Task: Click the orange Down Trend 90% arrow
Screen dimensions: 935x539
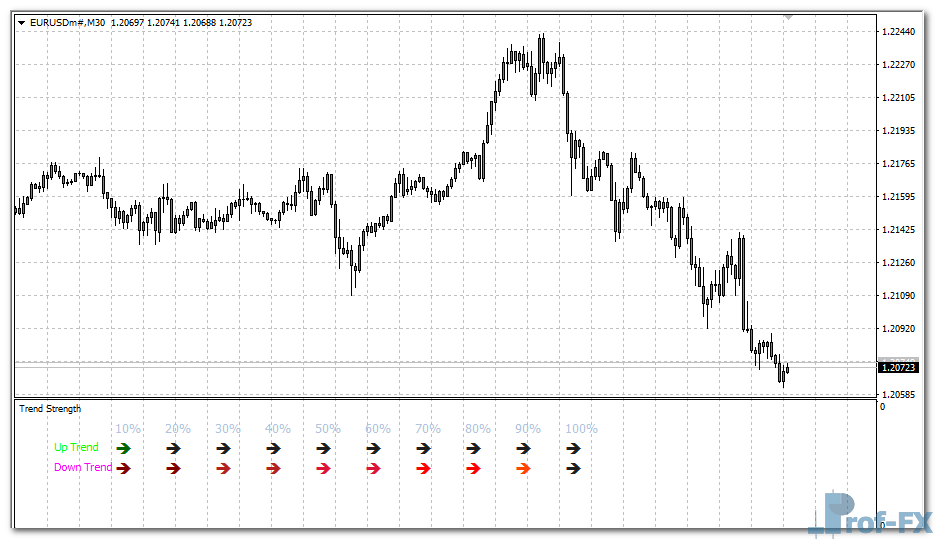Action: pyautogui.click(x=523, y=468)
